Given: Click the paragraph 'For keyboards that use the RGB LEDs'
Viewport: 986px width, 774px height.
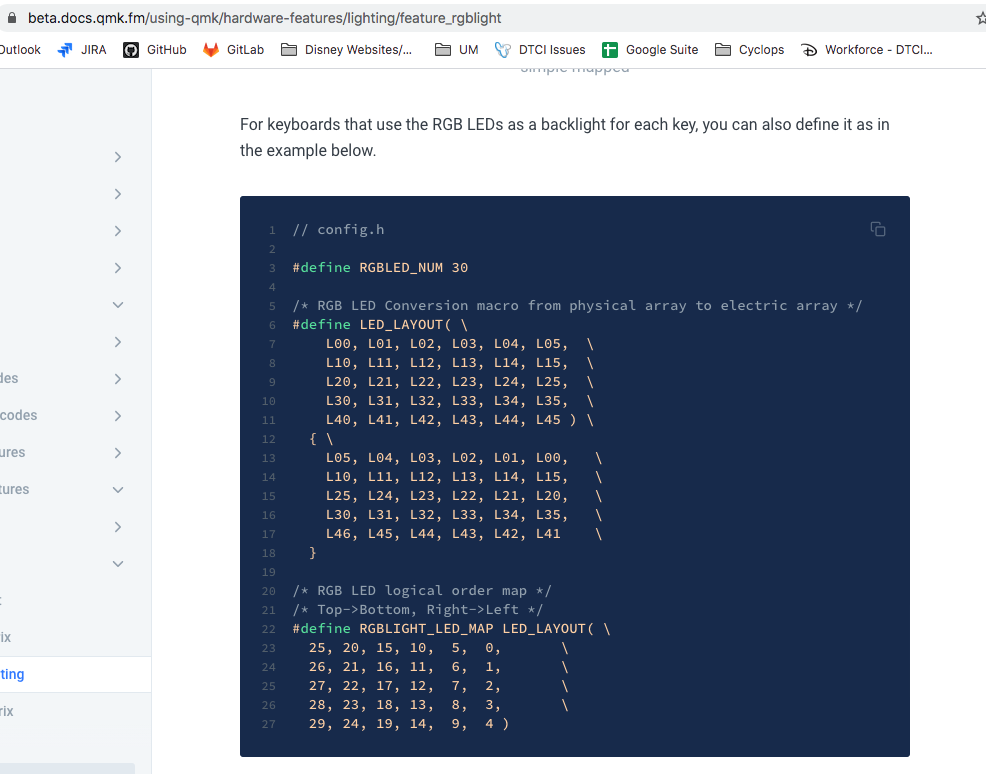Looking at the screenshot, I should [565, 137].
